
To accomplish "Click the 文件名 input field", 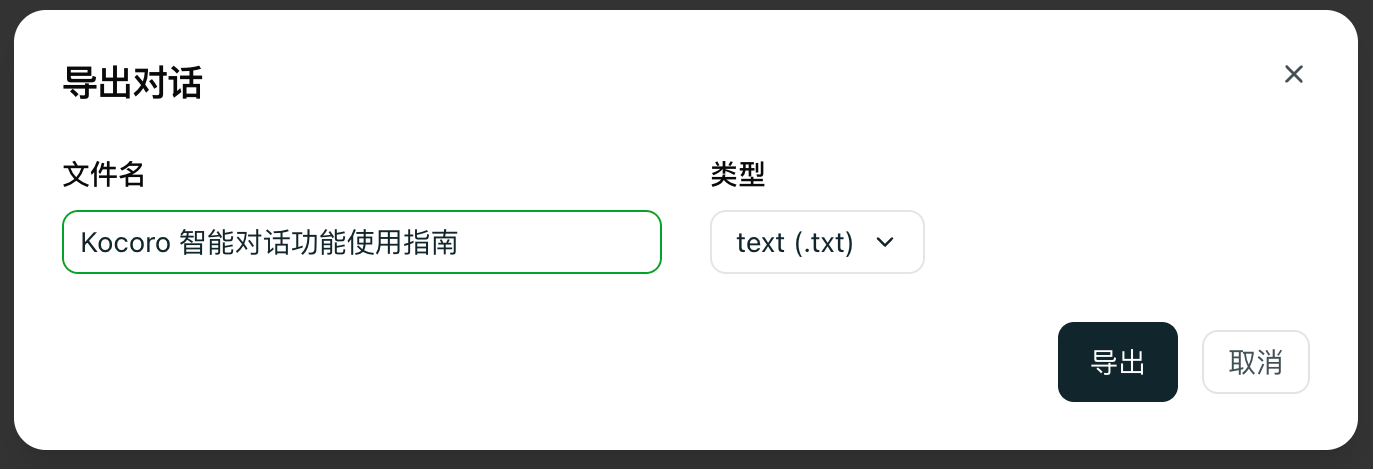I will 361,242.
